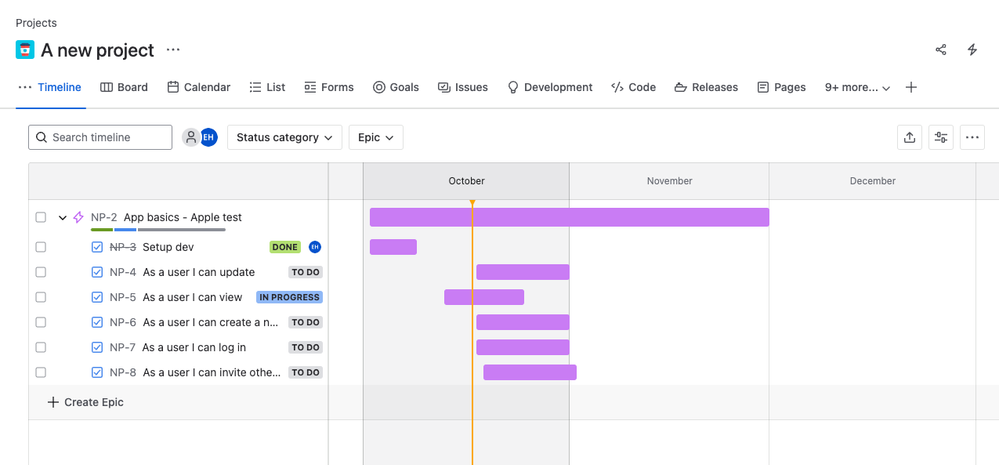
Task: Click the NP-3 Setup dev timeline bar
Action: (x=393, y=247)
